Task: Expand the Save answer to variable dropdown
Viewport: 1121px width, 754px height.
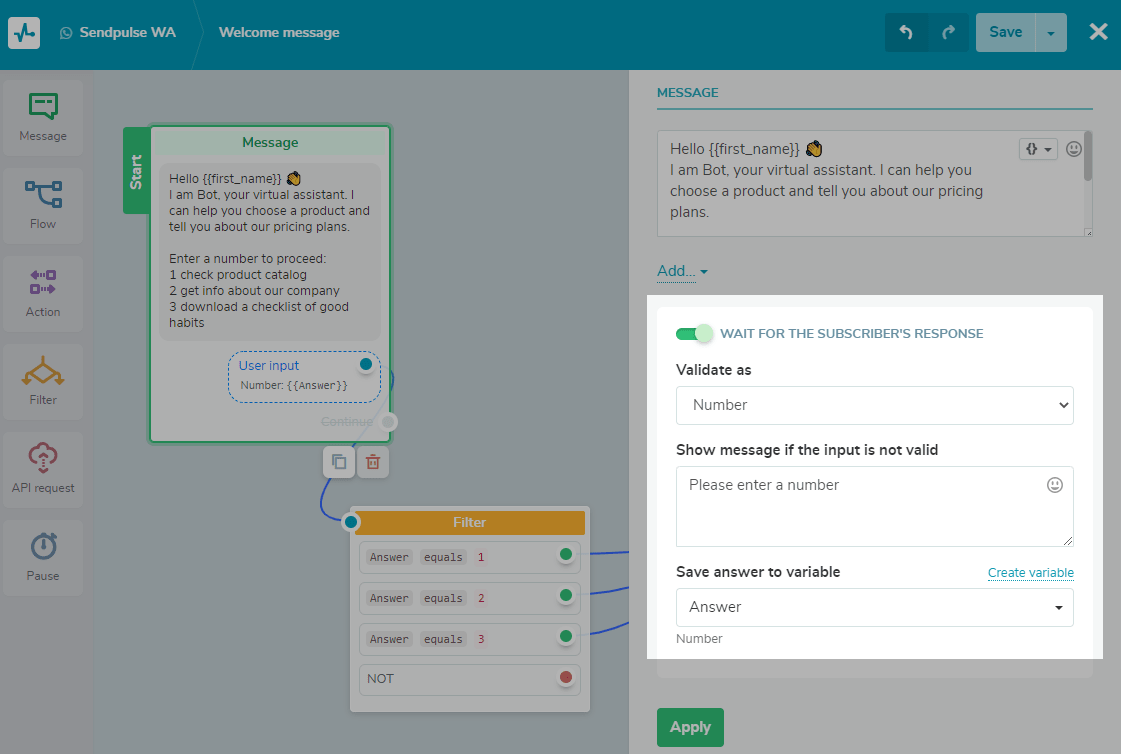Action: [x=874, y=607]
